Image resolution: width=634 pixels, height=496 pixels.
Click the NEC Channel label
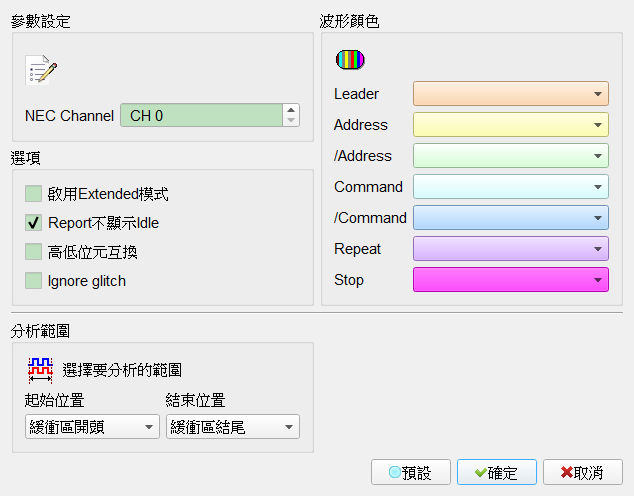click(69, 116)
